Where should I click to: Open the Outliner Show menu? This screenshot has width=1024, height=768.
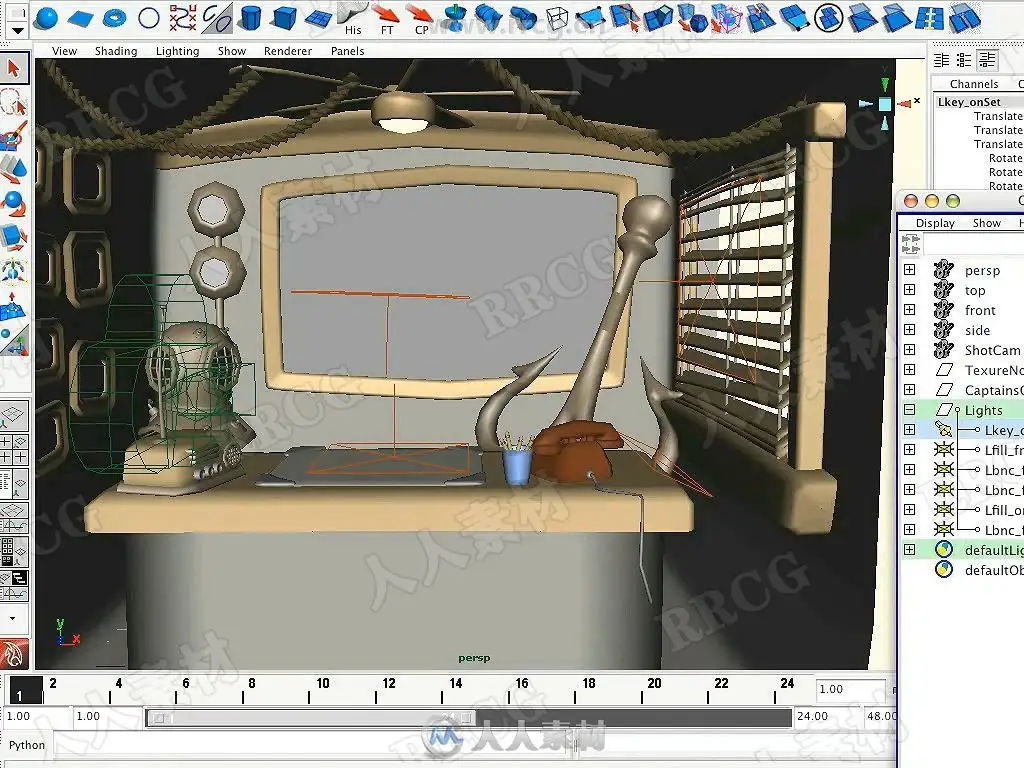click(986, 223)
